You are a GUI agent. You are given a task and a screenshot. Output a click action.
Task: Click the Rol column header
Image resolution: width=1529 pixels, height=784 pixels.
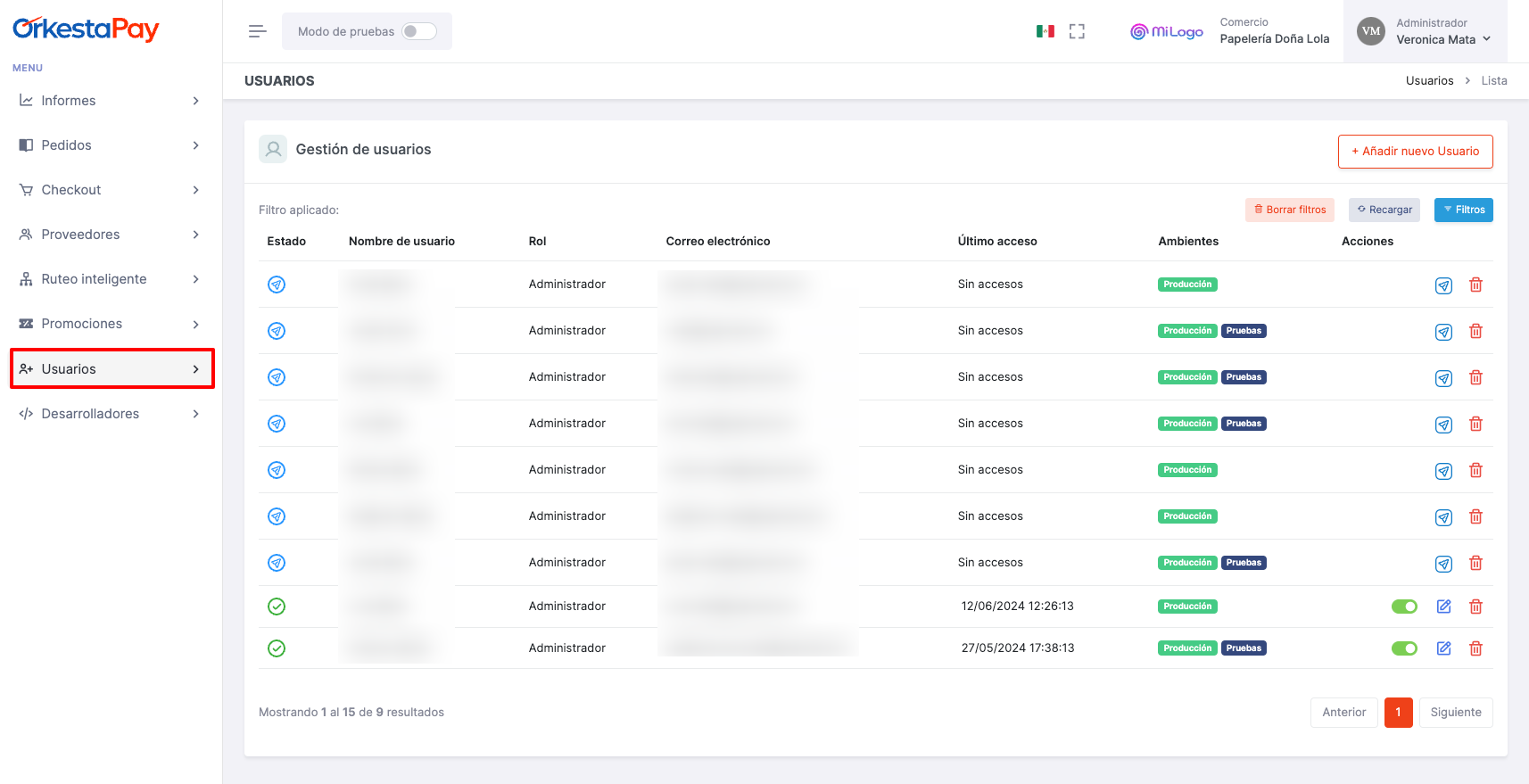(x=537, y=242)
